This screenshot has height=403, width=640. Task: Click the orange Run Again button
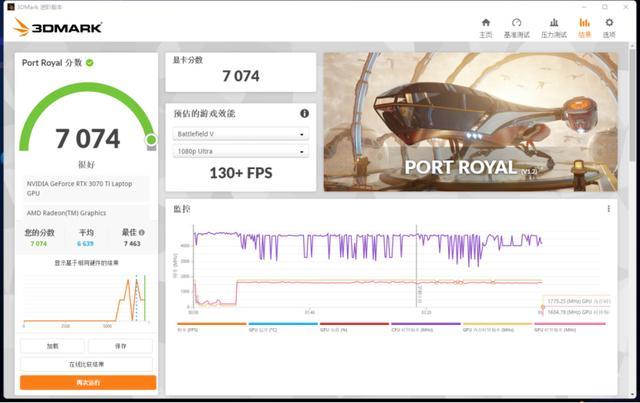tap(88, 383)
